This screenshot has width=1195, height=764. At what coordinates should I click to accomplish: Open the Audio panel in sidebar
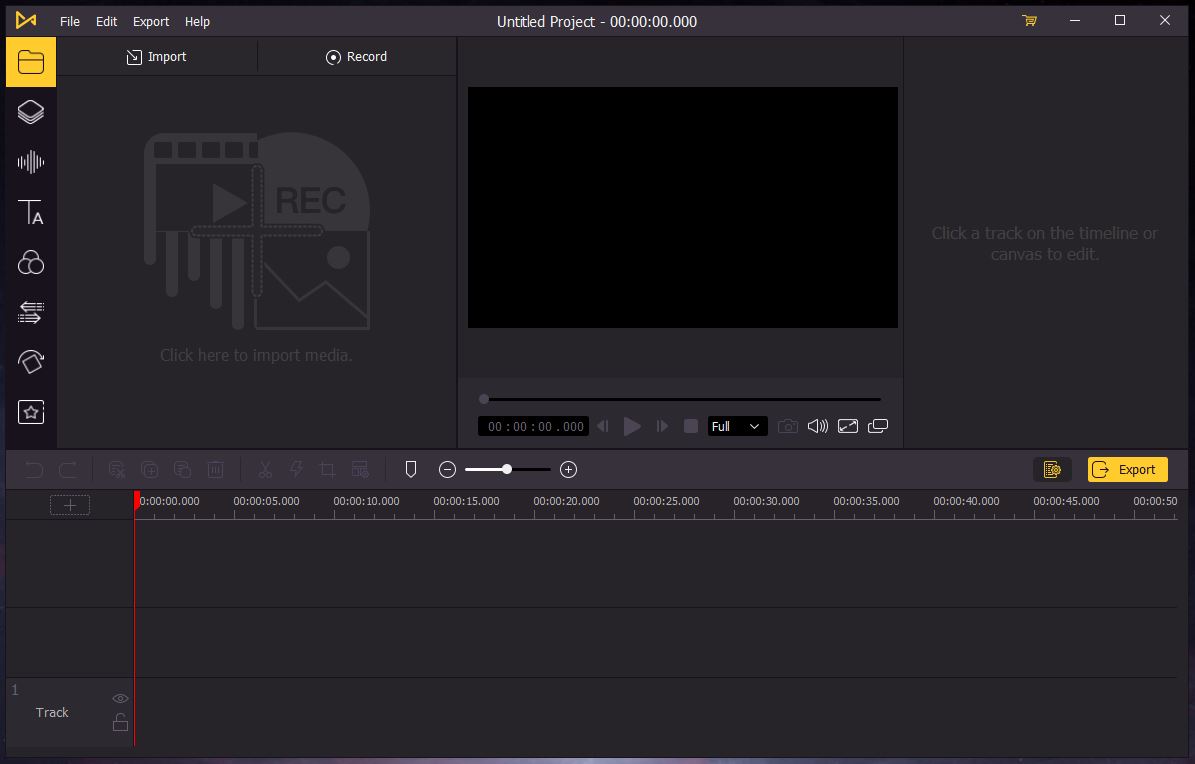tap(31, 162)
